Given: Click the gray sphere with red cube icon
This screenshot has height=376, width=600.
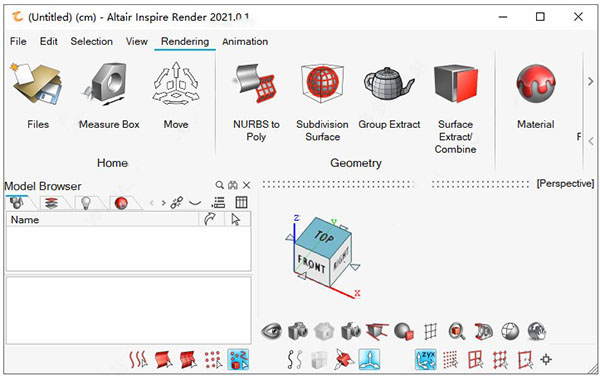Looking at the screenshot, I should 404,331.
